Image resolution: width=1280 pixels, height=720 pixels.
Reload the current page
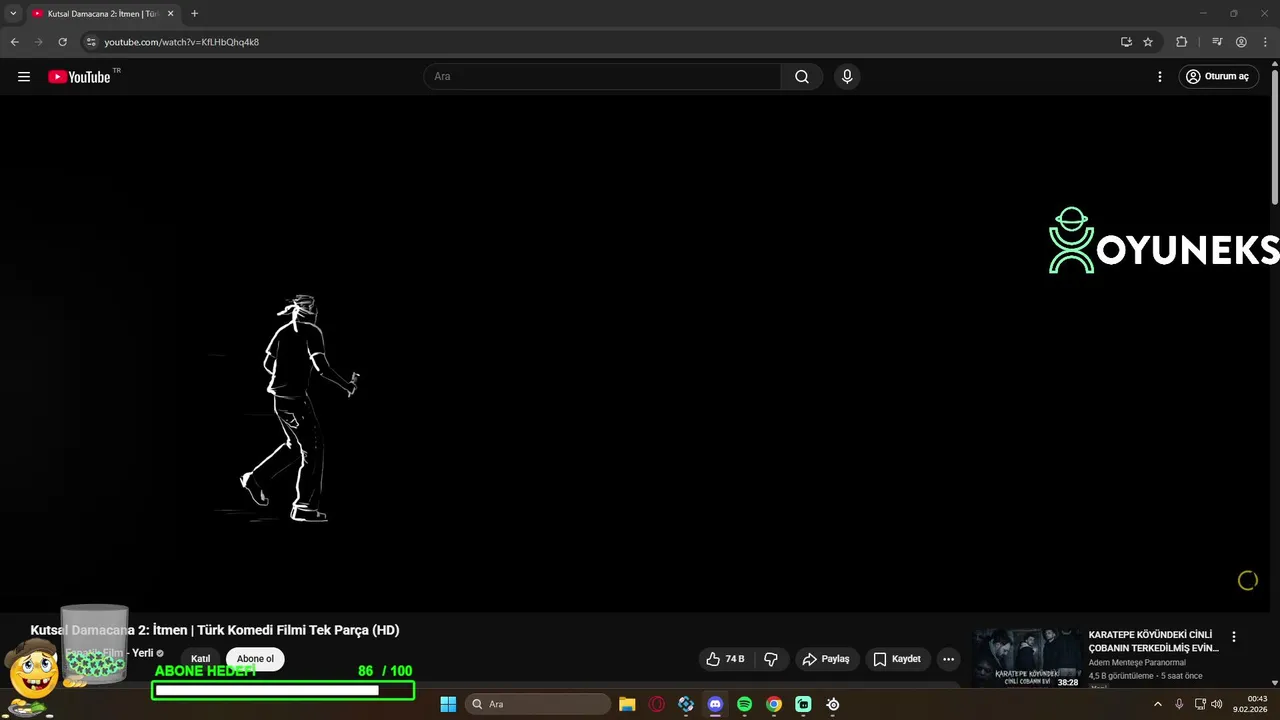coord(62,42)
